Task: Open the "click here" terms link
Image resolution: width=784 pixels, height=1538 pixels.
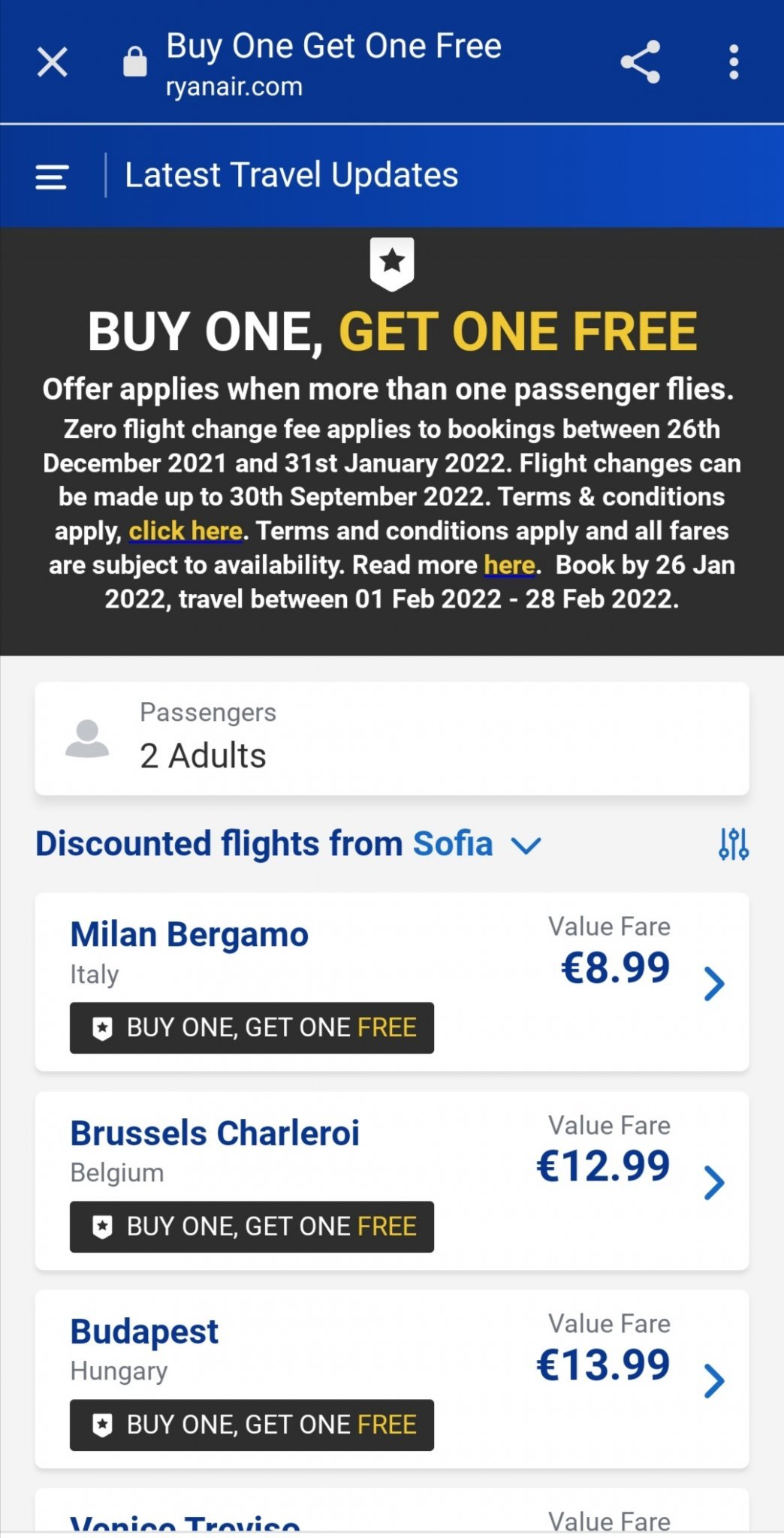Action: coord(185,531)
